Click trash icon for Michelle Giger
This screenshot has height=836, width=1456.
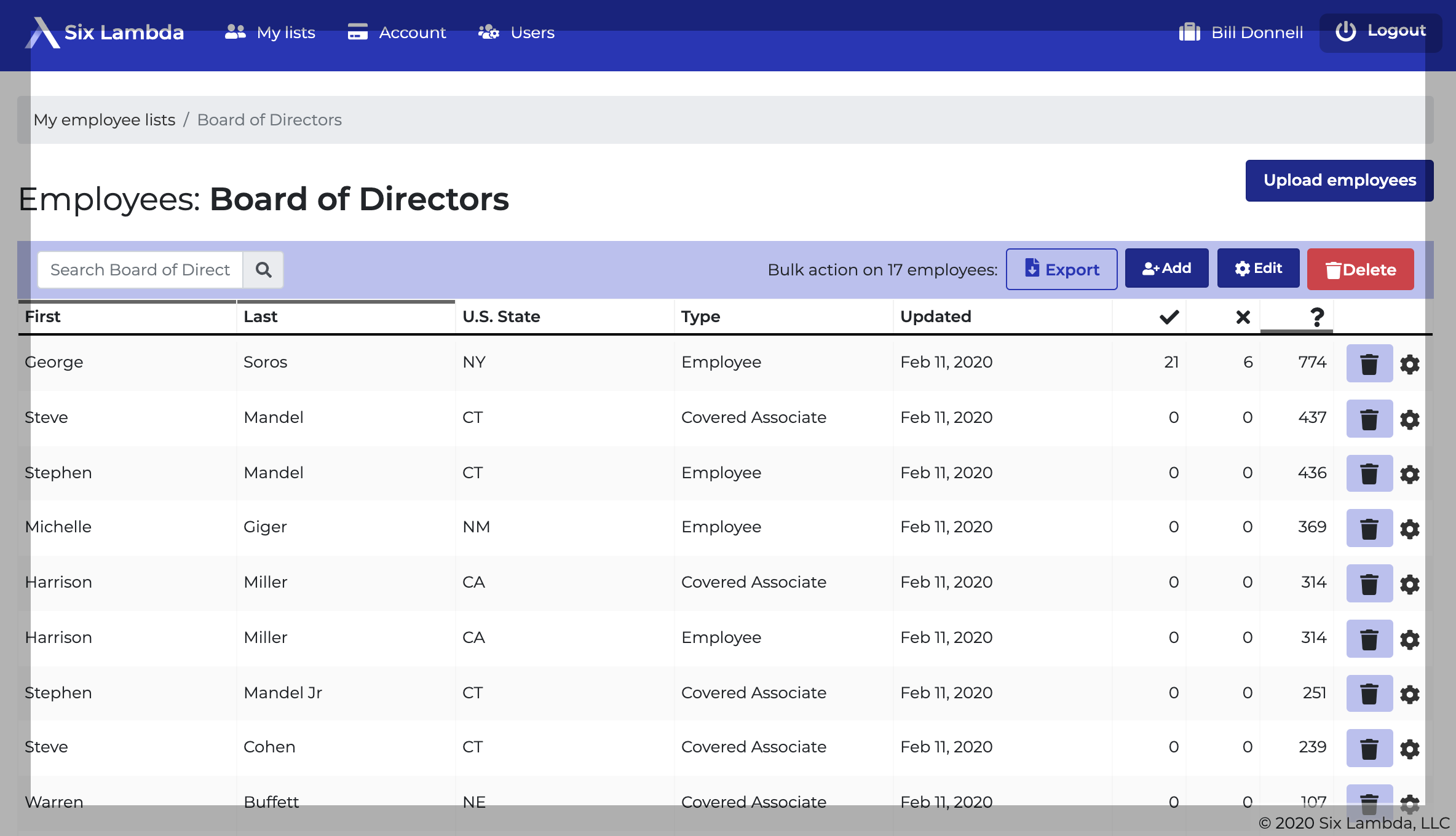(1369, 529)
